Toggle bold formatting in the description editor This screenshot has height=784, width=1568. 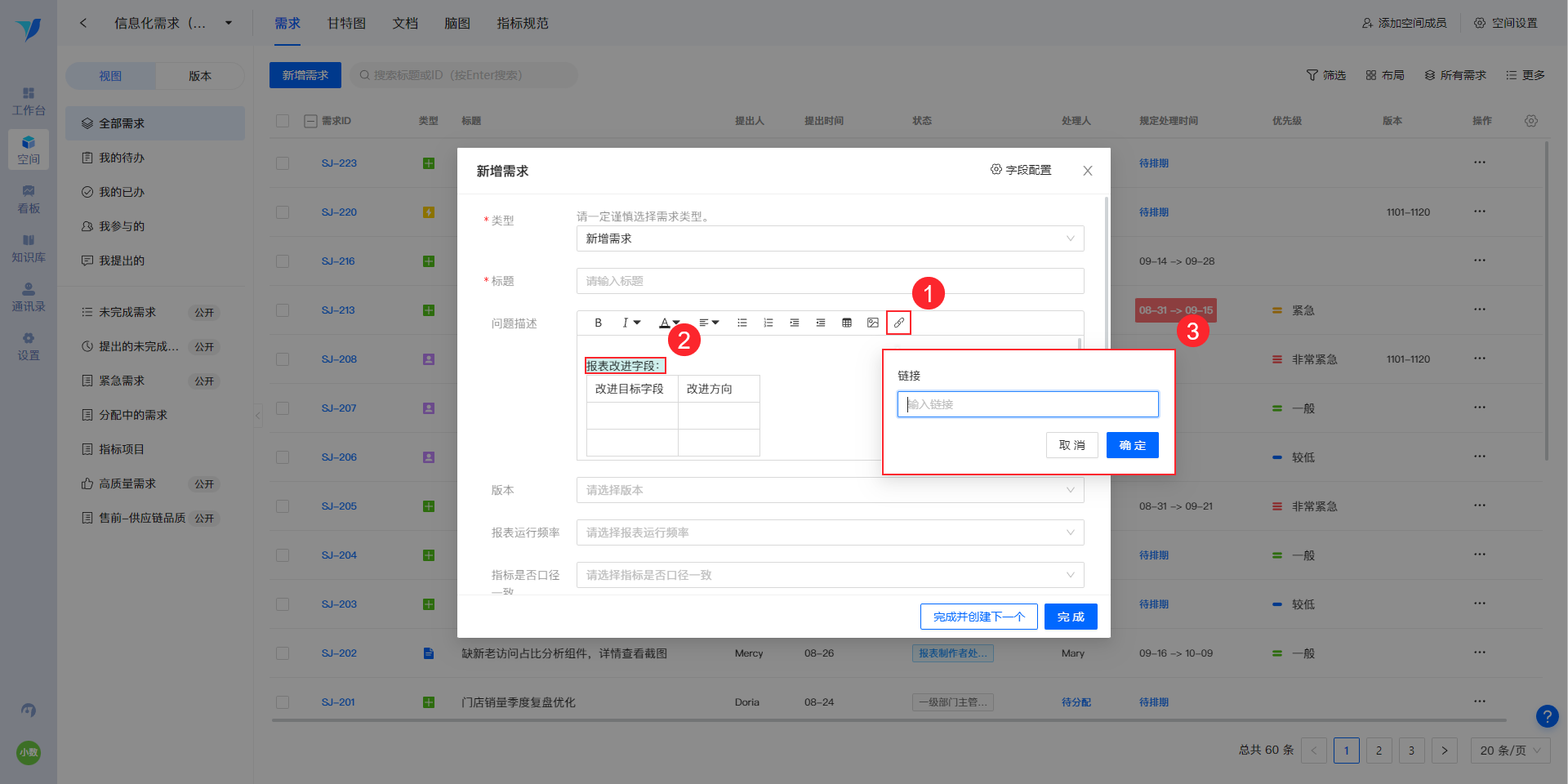point(599,323)
